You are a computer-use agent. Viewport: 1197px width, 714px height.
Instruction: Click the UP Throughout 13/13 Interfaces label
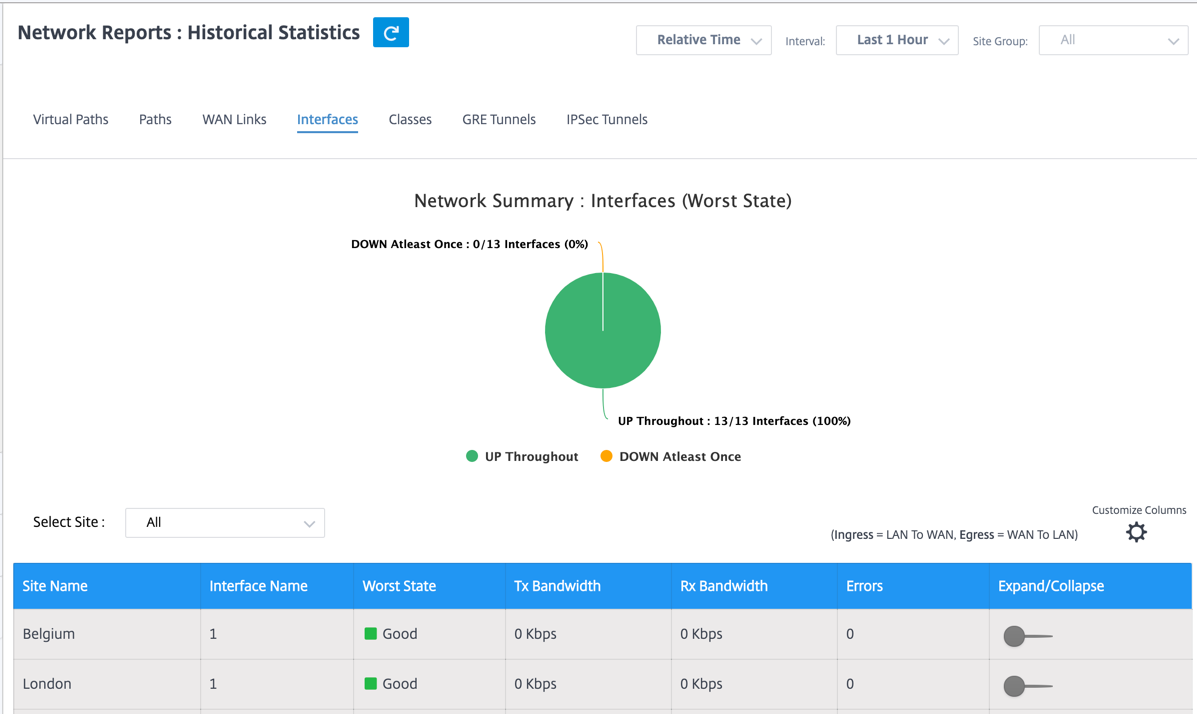point(734,421)
